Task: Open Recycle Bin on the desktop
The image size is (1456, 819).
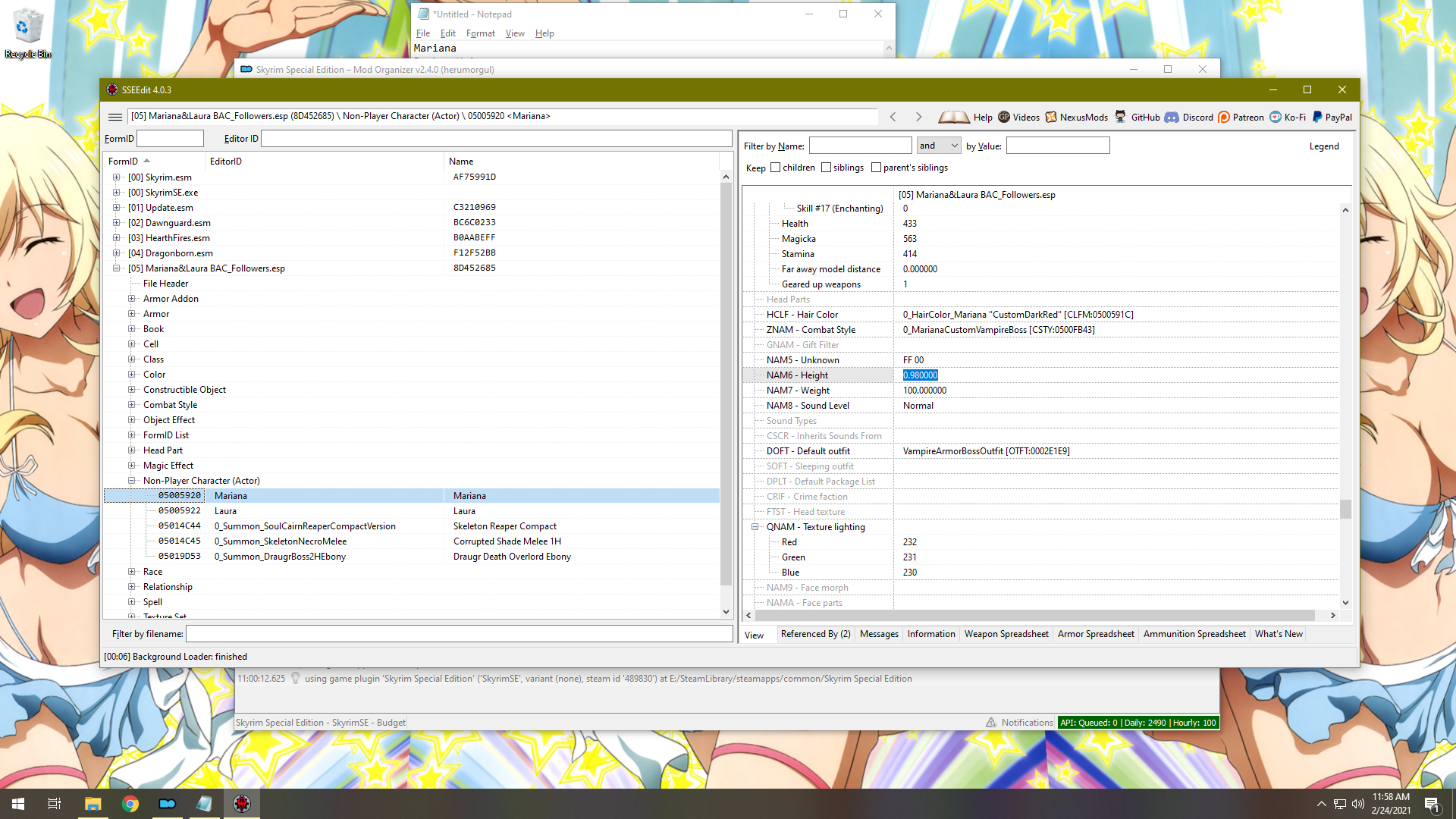Action: (x=28, y=33)
